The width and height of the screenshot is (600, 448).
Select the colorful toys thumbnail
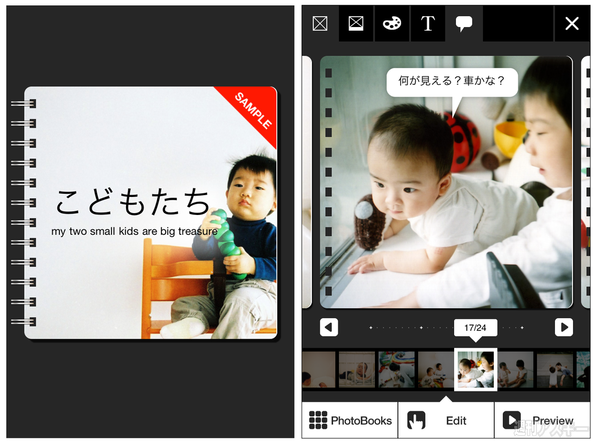(x=396, y=370)
